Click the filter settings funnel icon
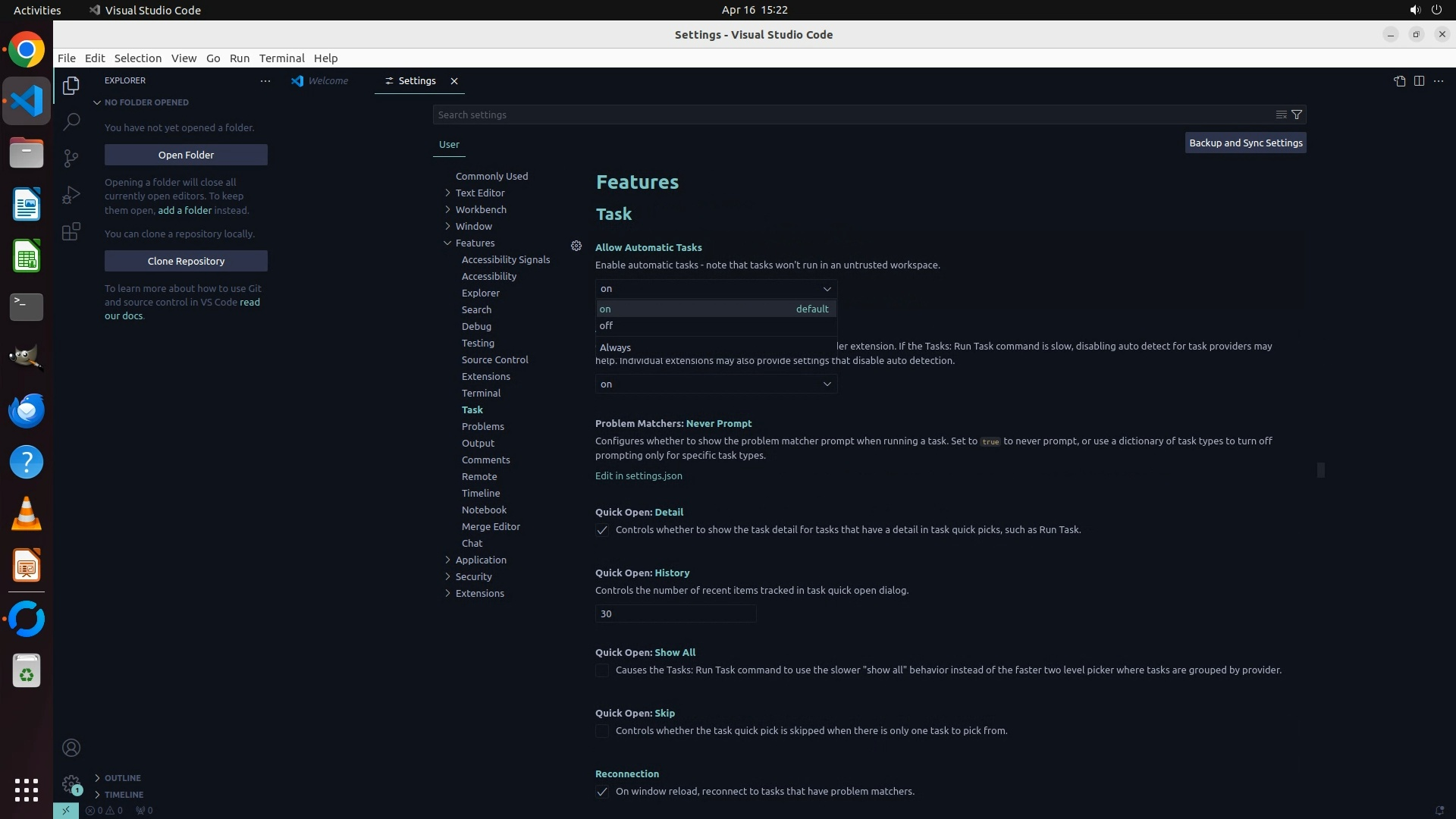The height and width of the screenshot is (819, 1456). coord(1297,115)
